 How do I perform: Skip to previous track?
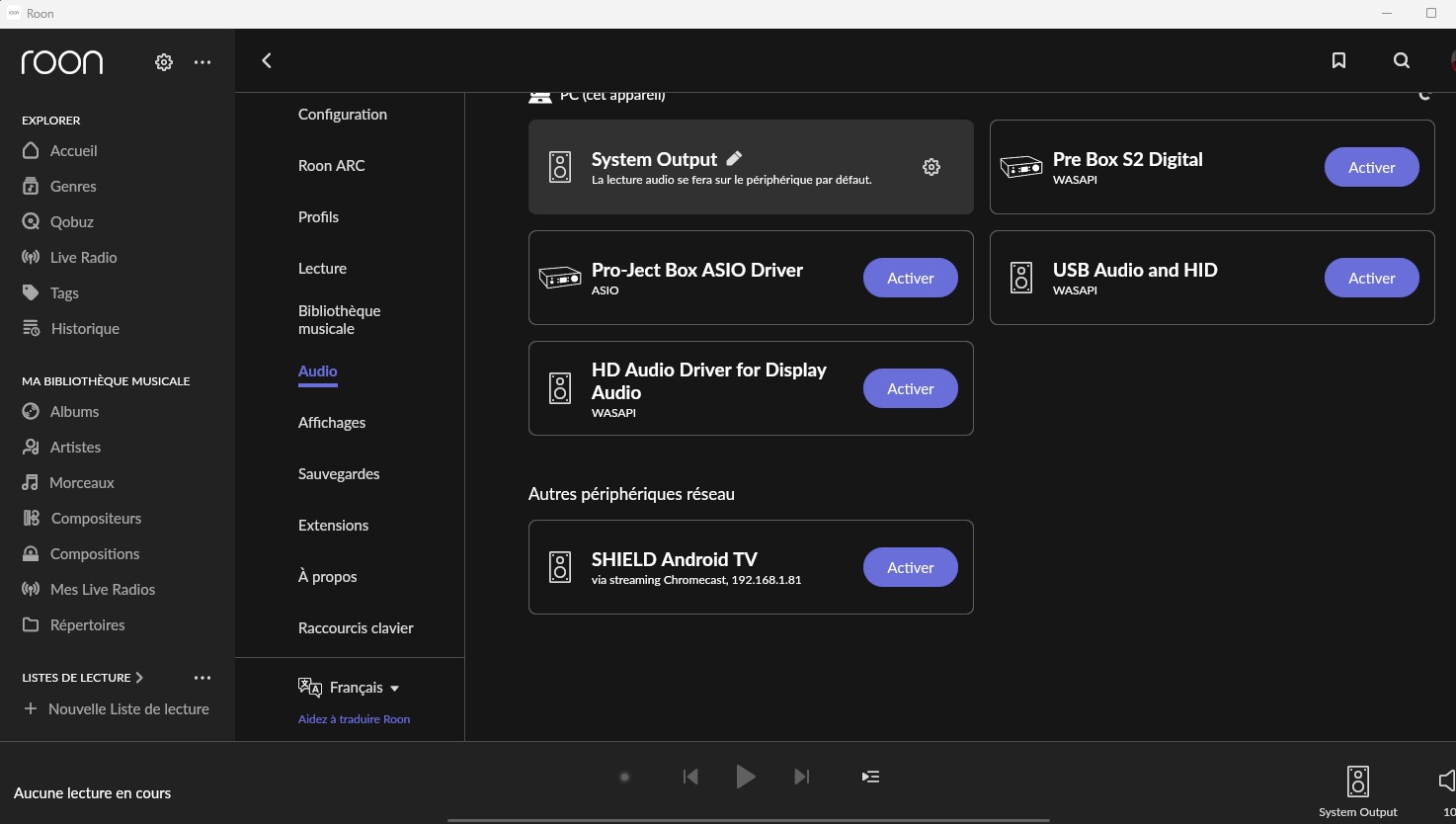(690, 777)
